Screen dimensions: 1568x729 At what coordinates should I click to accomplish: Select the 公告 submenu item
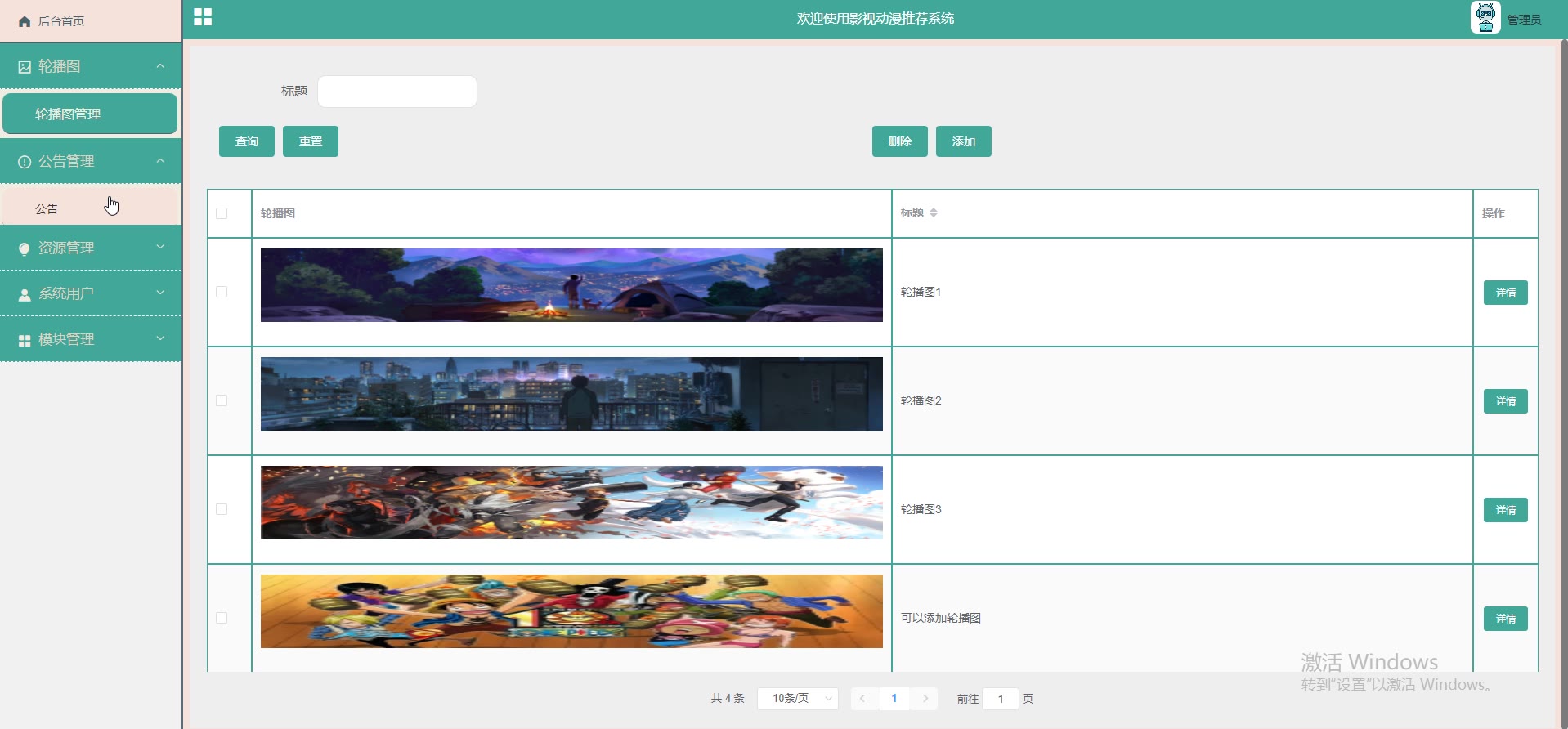[90, 208]
